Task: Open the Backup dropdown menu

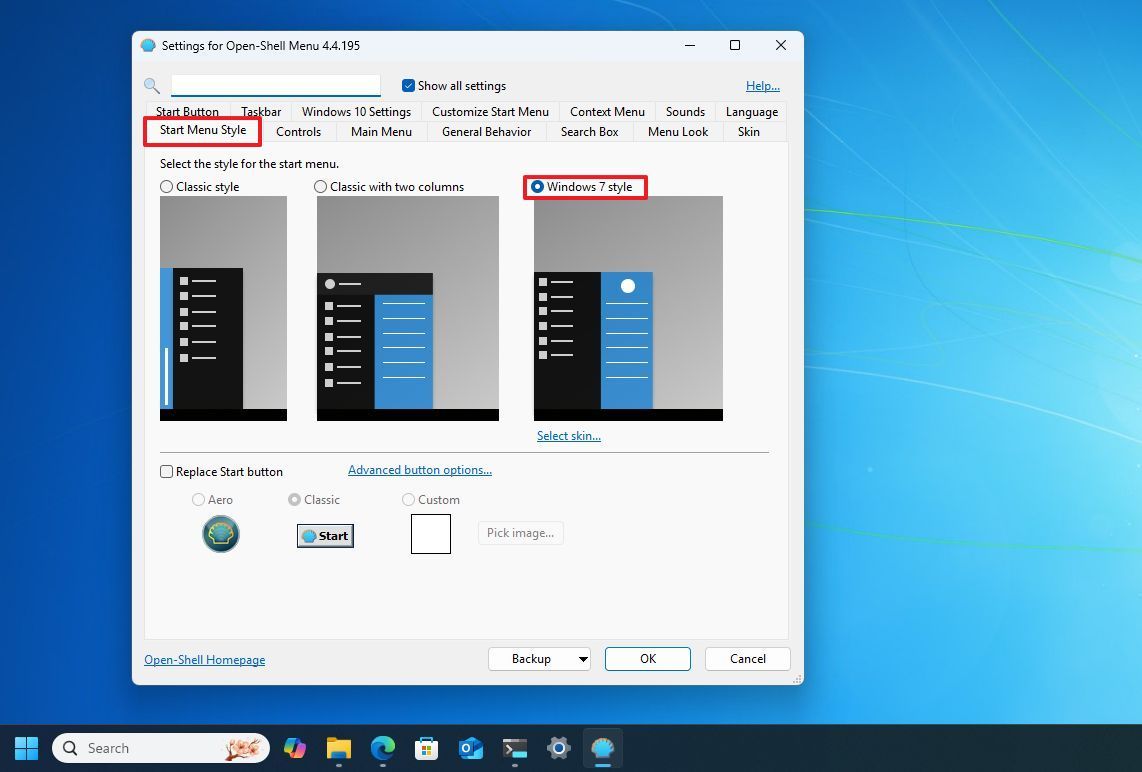Action: (x=539, y=658)
